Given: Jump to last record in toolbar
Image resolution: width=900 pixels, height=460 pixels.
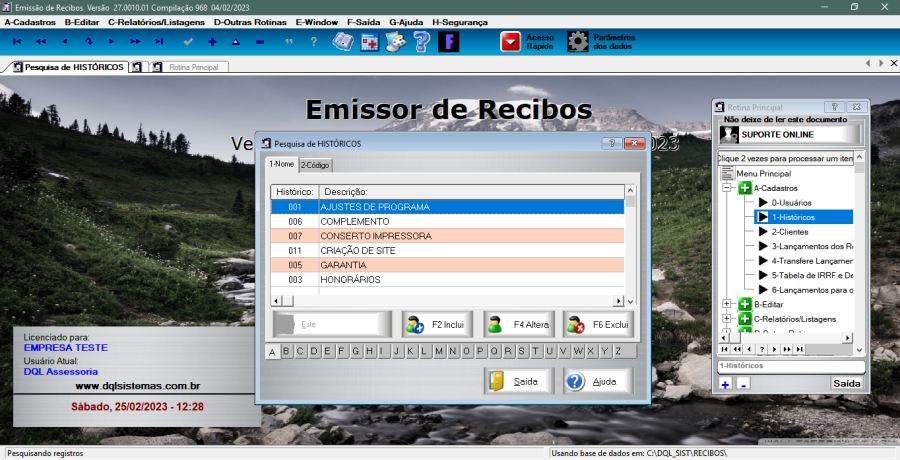Looking at the screenshot, I should pos(159,42).
